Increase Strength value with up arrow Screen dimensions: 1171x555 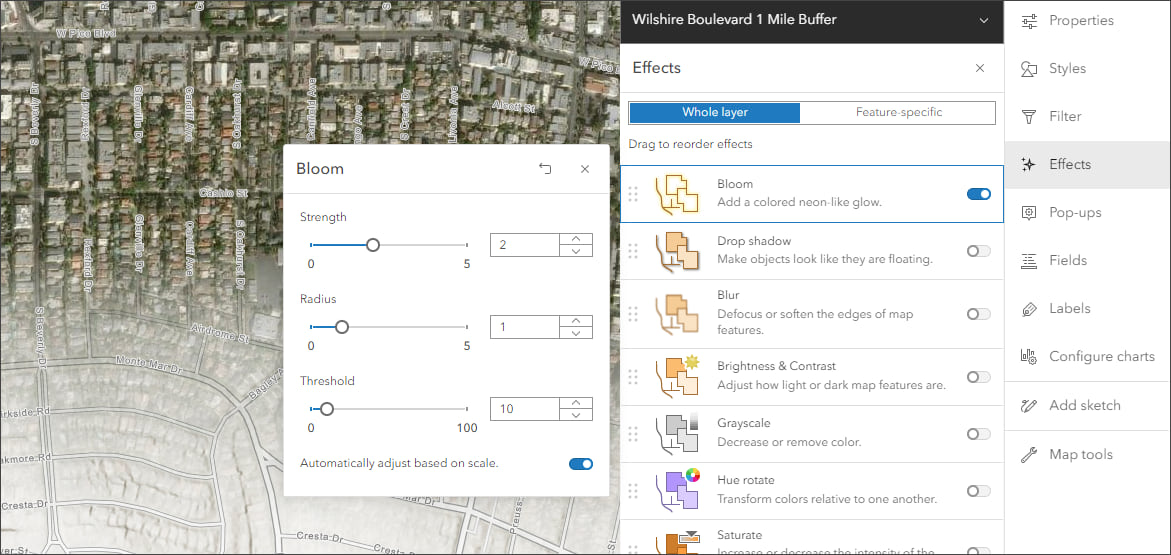pyautogui.click(x=575, y=239)
